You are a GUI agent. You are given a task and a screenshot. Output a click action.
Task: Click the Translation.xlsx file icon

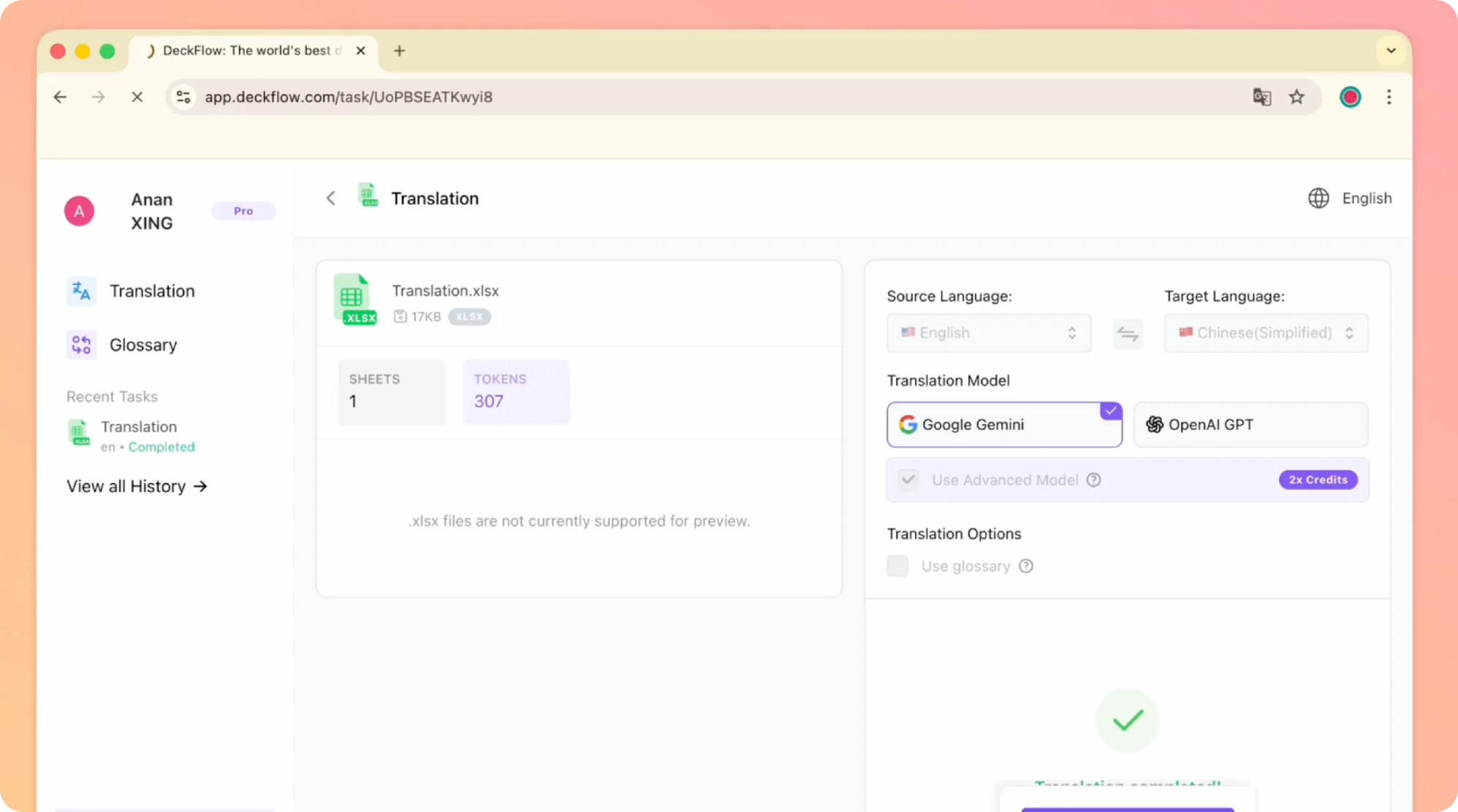[x=355, y=299]
